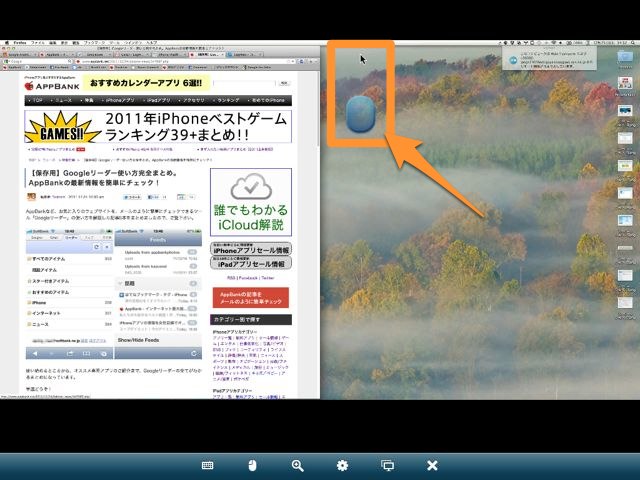
Task: Open remote session settings gear
Action: [342, 465]
